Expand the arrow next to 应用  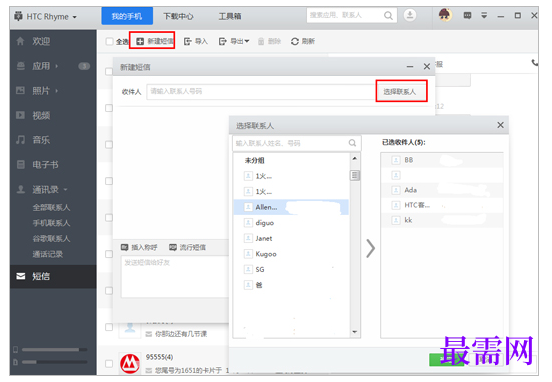pyautogui.click(x=57, y=66)
